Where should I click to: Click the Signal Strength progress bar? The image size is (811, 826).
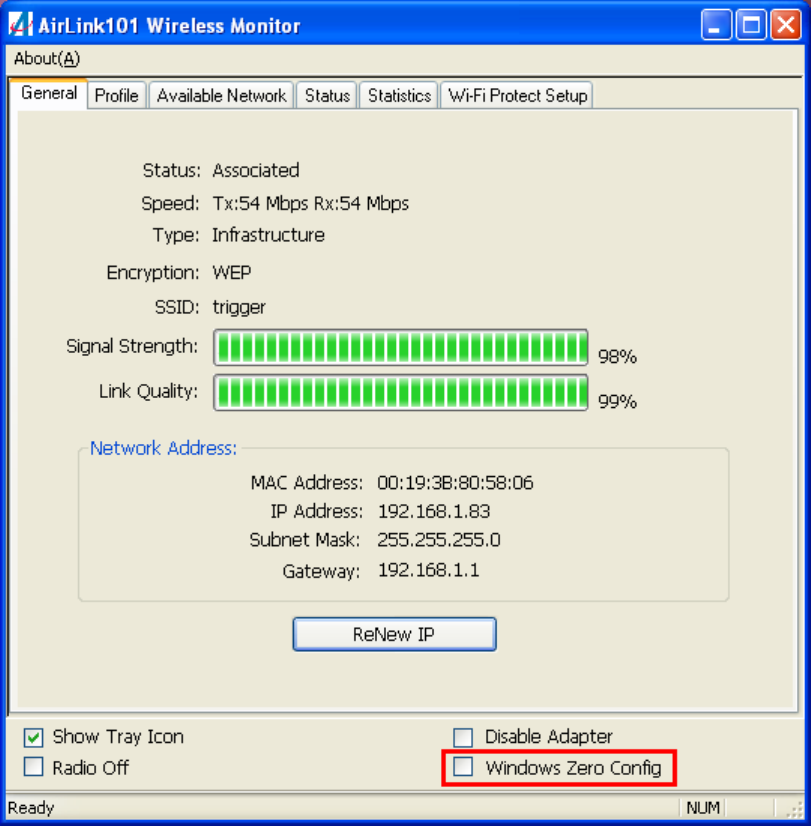[401, 347]
